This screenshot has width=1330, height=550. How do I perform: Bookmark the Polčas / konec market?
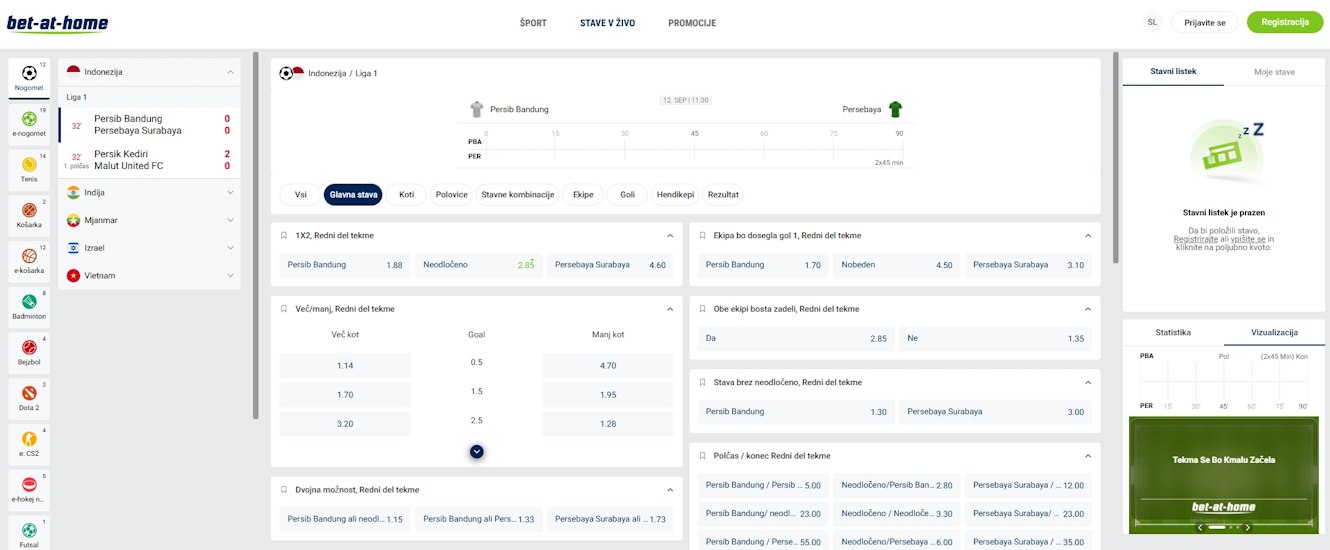[703, 456]
